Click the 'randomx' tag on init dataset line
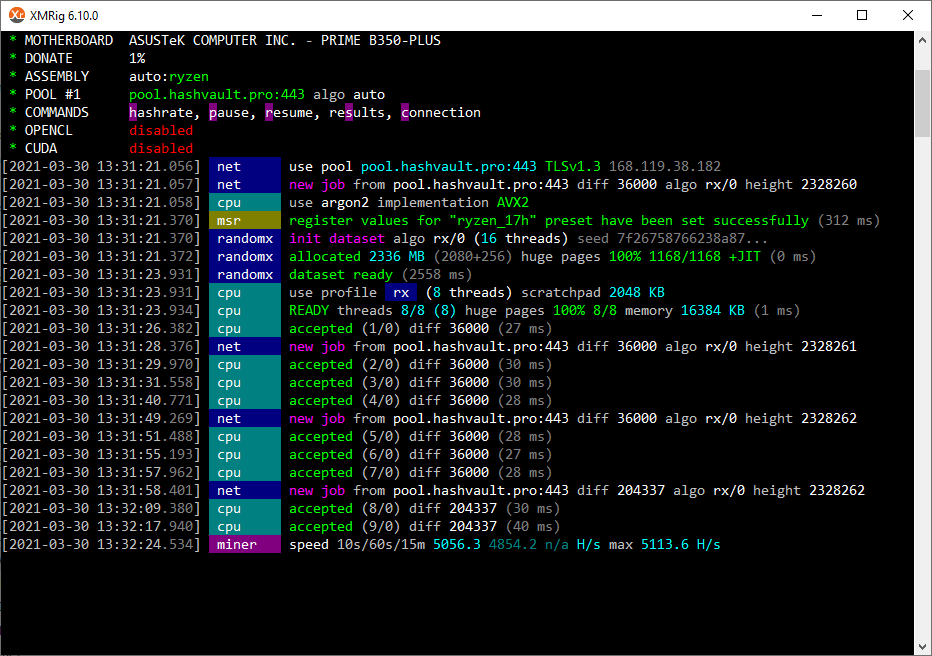 tap(245, 238)
